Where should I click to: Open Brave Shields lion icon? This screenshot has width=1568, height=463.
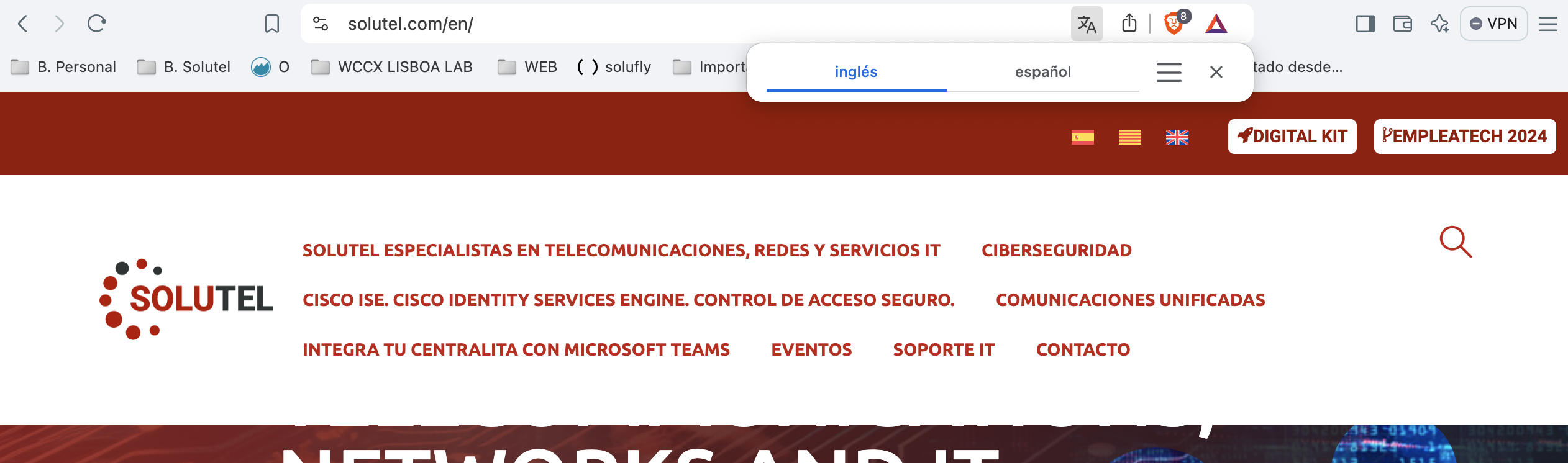tap(1174, 24)
